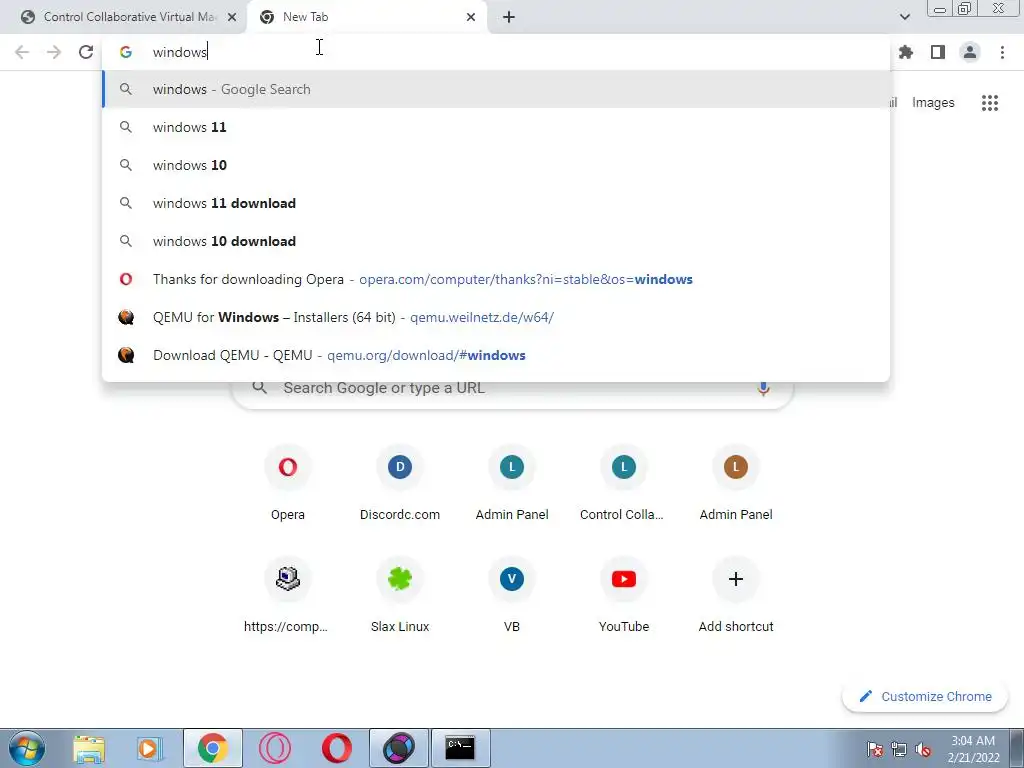Image resolution: width=1024 pixels, height=768 pixels.
Task: Open the profile avatar icon
Action: pyautogui.click(x=970, y=52)
